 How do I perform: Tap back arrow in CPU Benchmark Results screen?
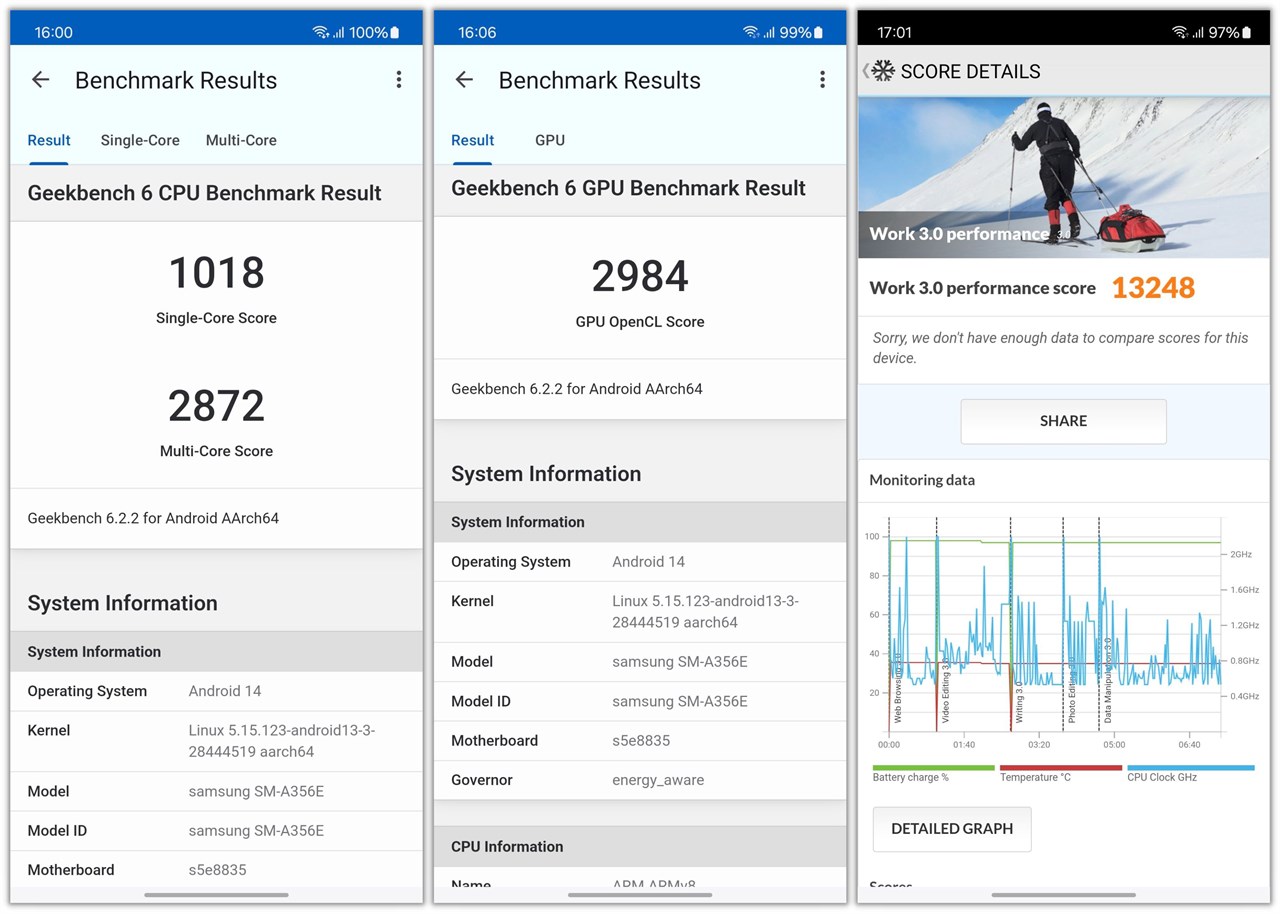pos(40,80)
